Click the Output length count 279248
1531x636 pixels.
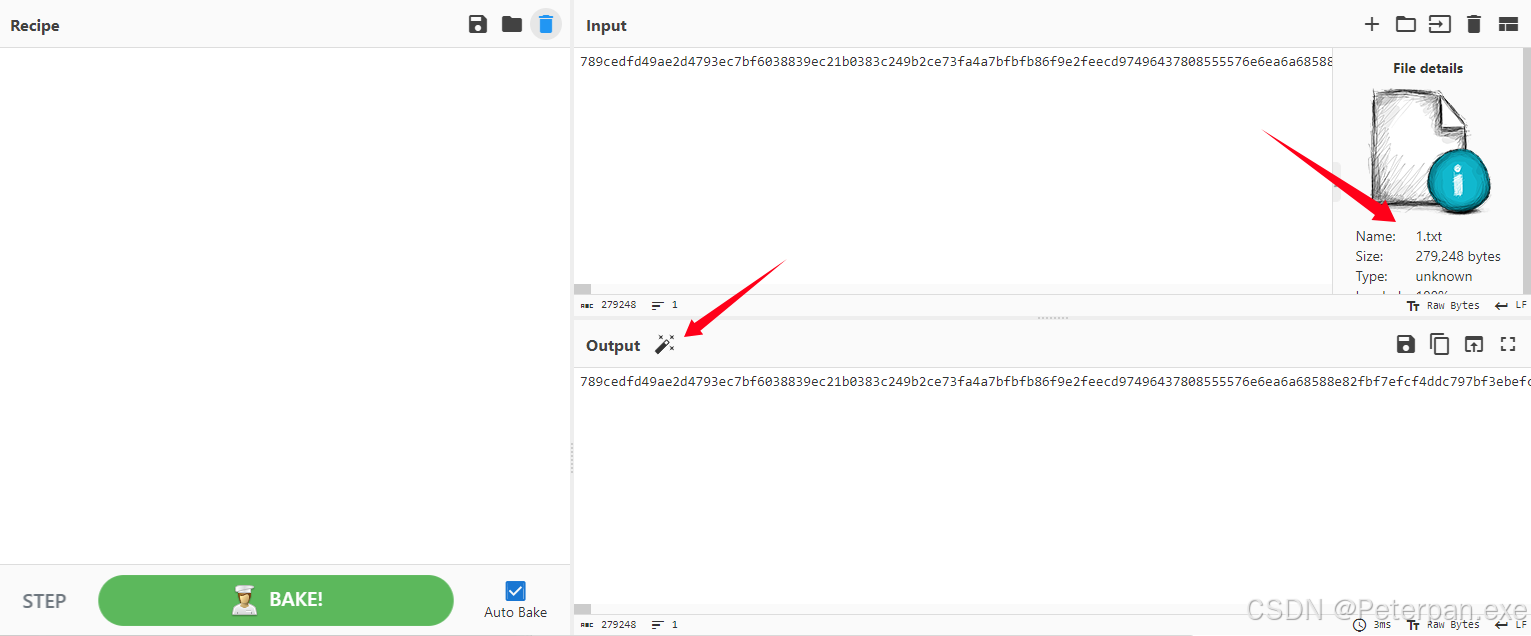[608, 624]
